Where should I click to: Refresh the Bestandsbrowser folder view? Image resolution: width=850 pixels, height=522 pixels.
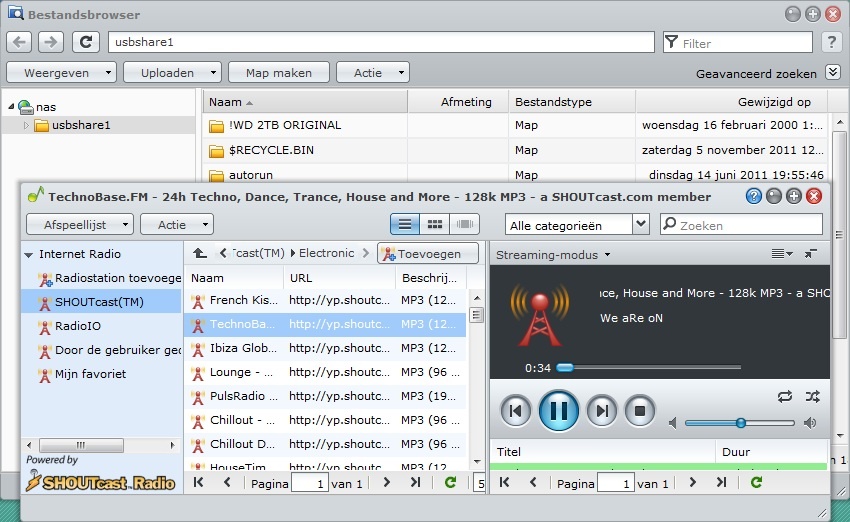(x=86, y=42)
